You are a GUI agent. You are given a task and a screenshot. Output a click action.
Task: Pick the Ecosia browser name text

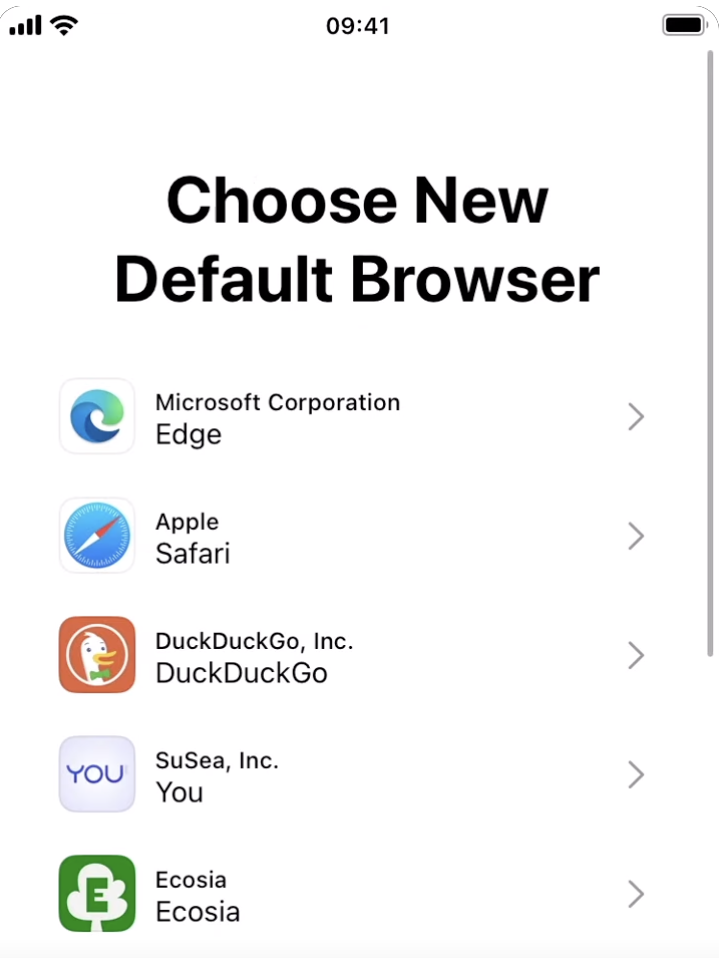coord(198,911)
